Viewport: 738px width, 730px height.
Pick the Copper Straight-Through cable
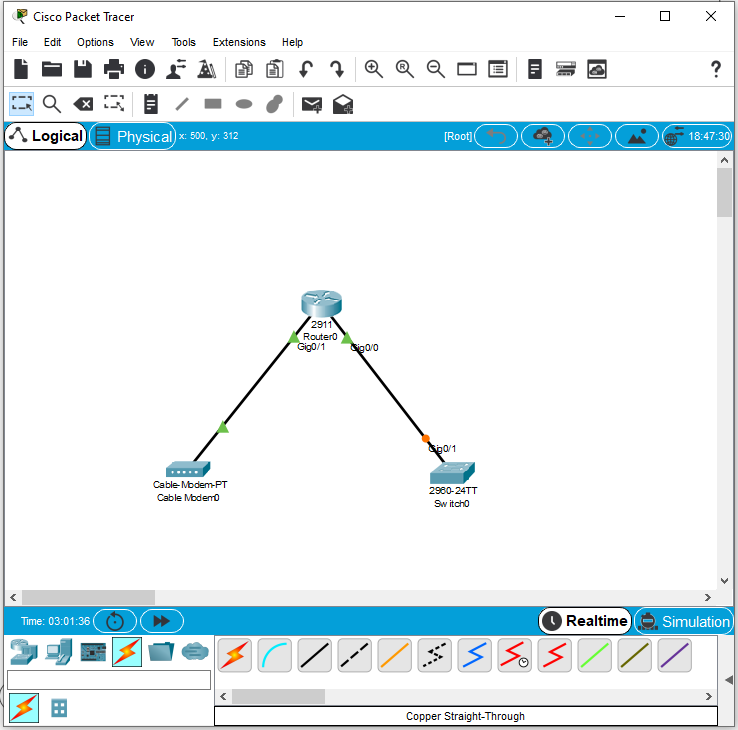coord(315,655)
